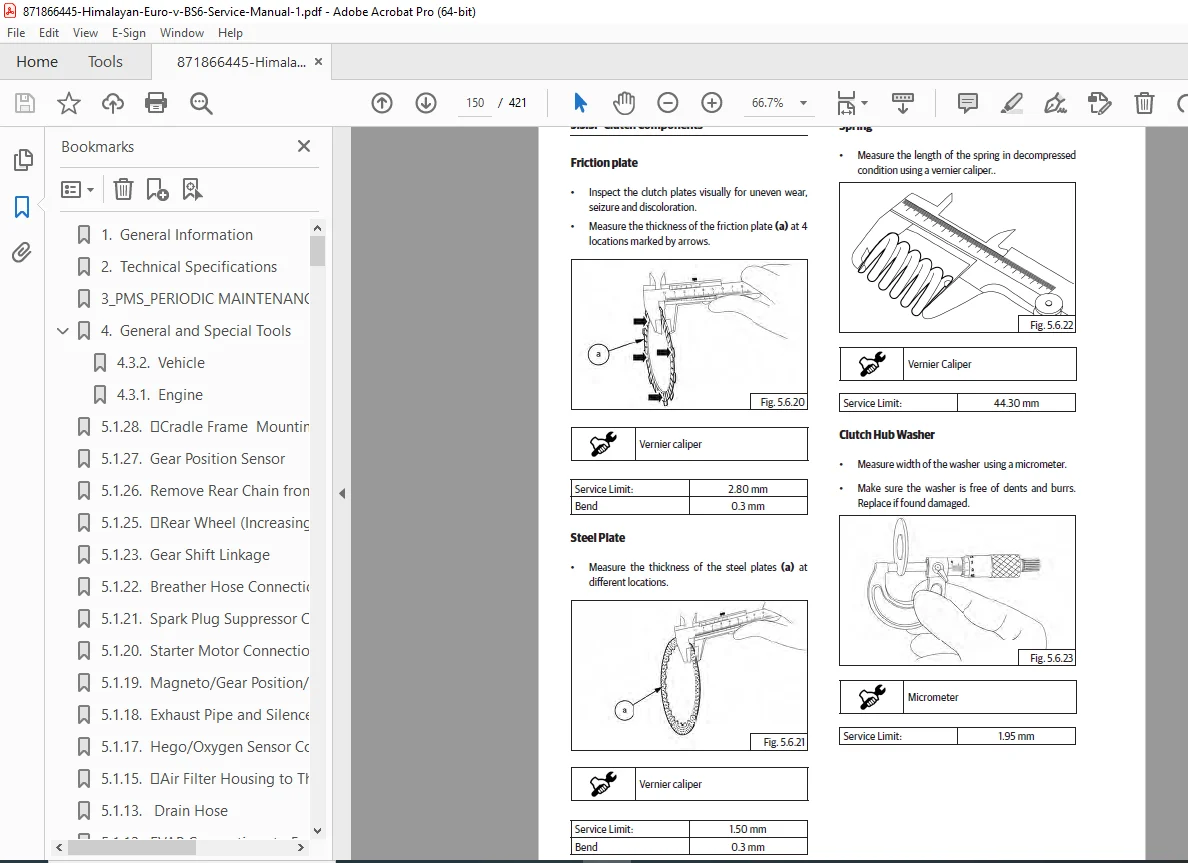Select 5.1.18. Exhaust Pipe and Silencer bookmark

pos(205,715)
